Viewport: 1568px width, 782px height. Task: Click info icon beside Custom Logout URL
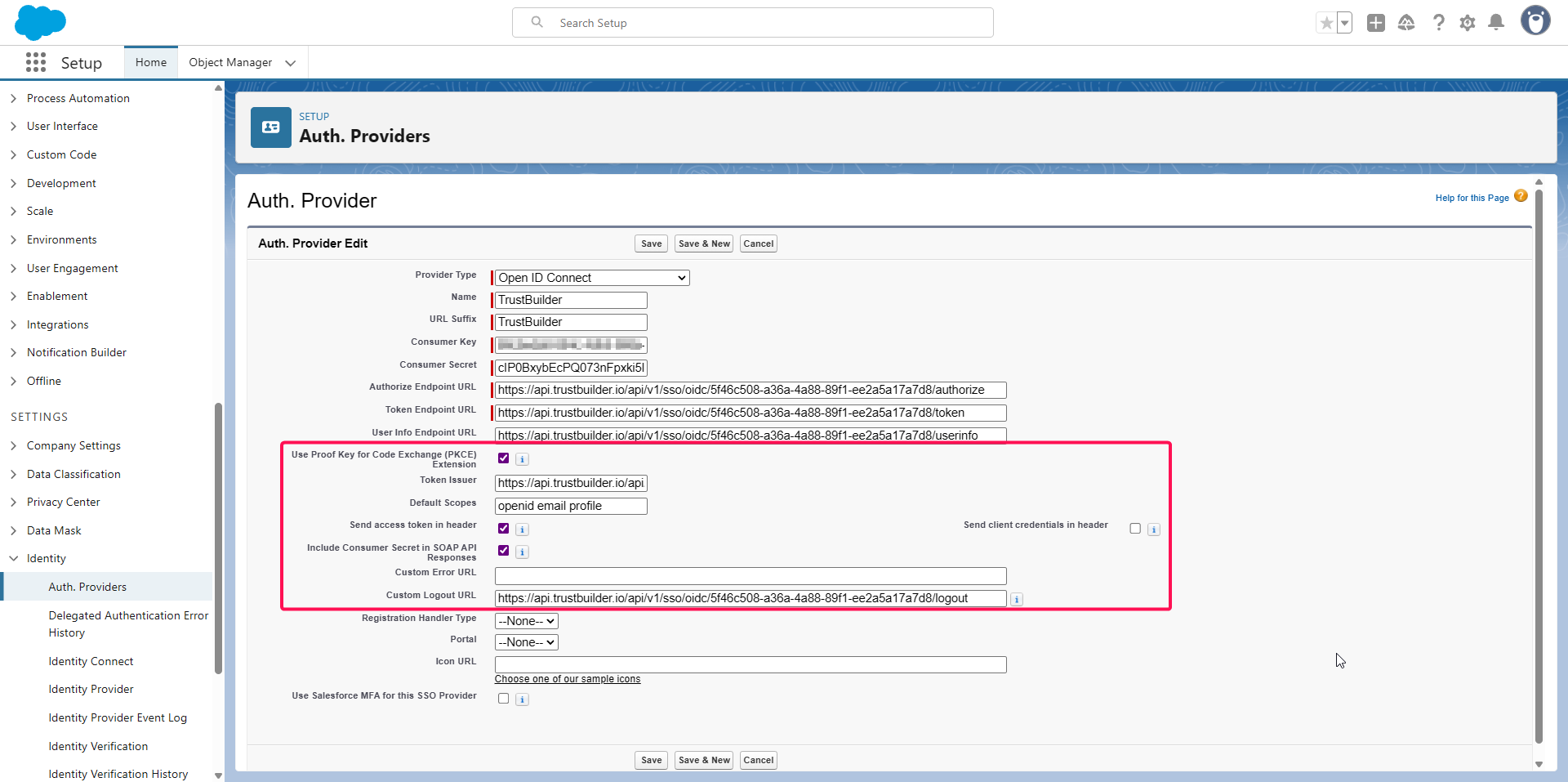click(1017, 600)
